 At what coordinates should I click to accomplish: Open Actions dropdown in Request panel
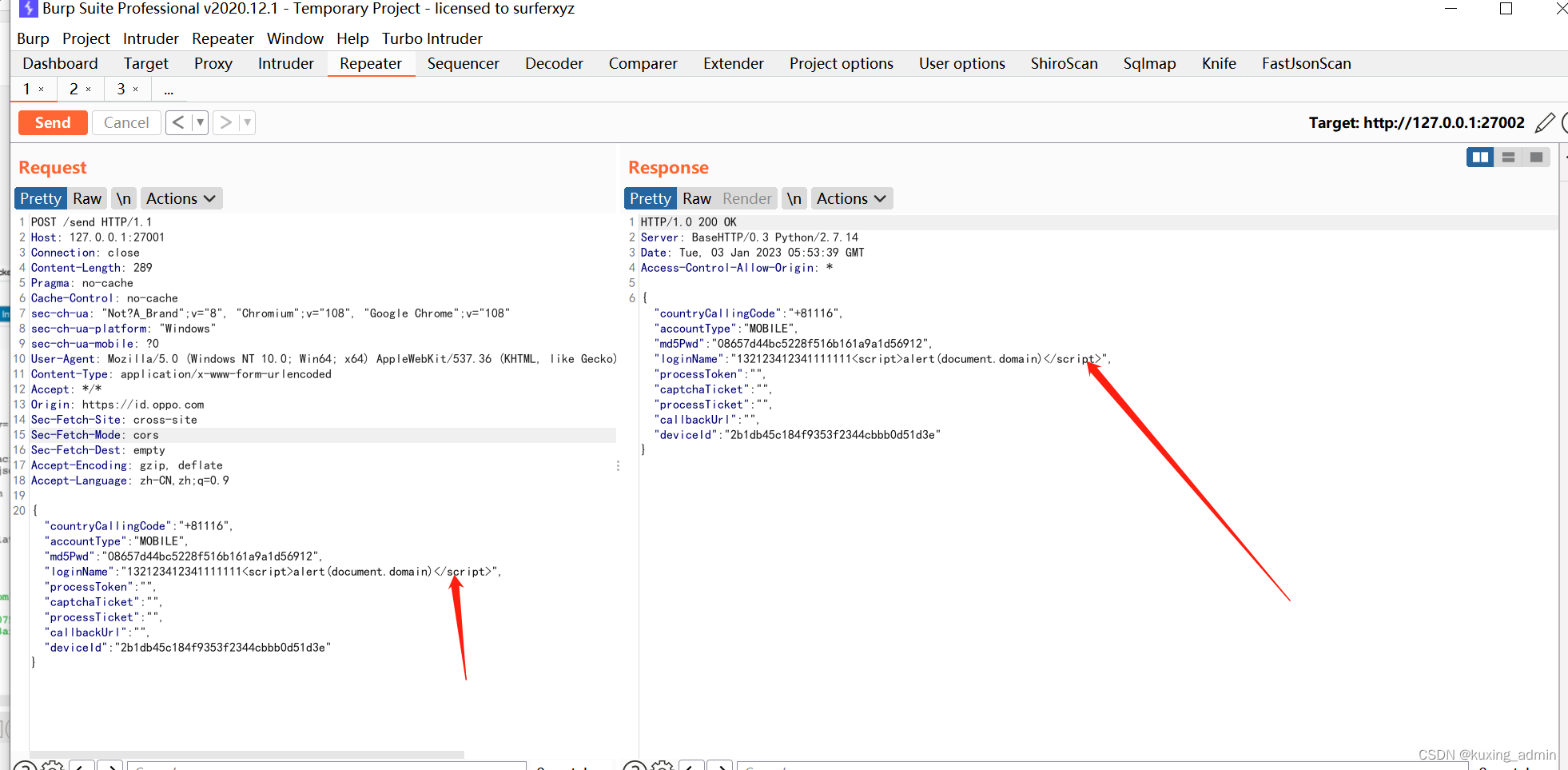(181, 198)
